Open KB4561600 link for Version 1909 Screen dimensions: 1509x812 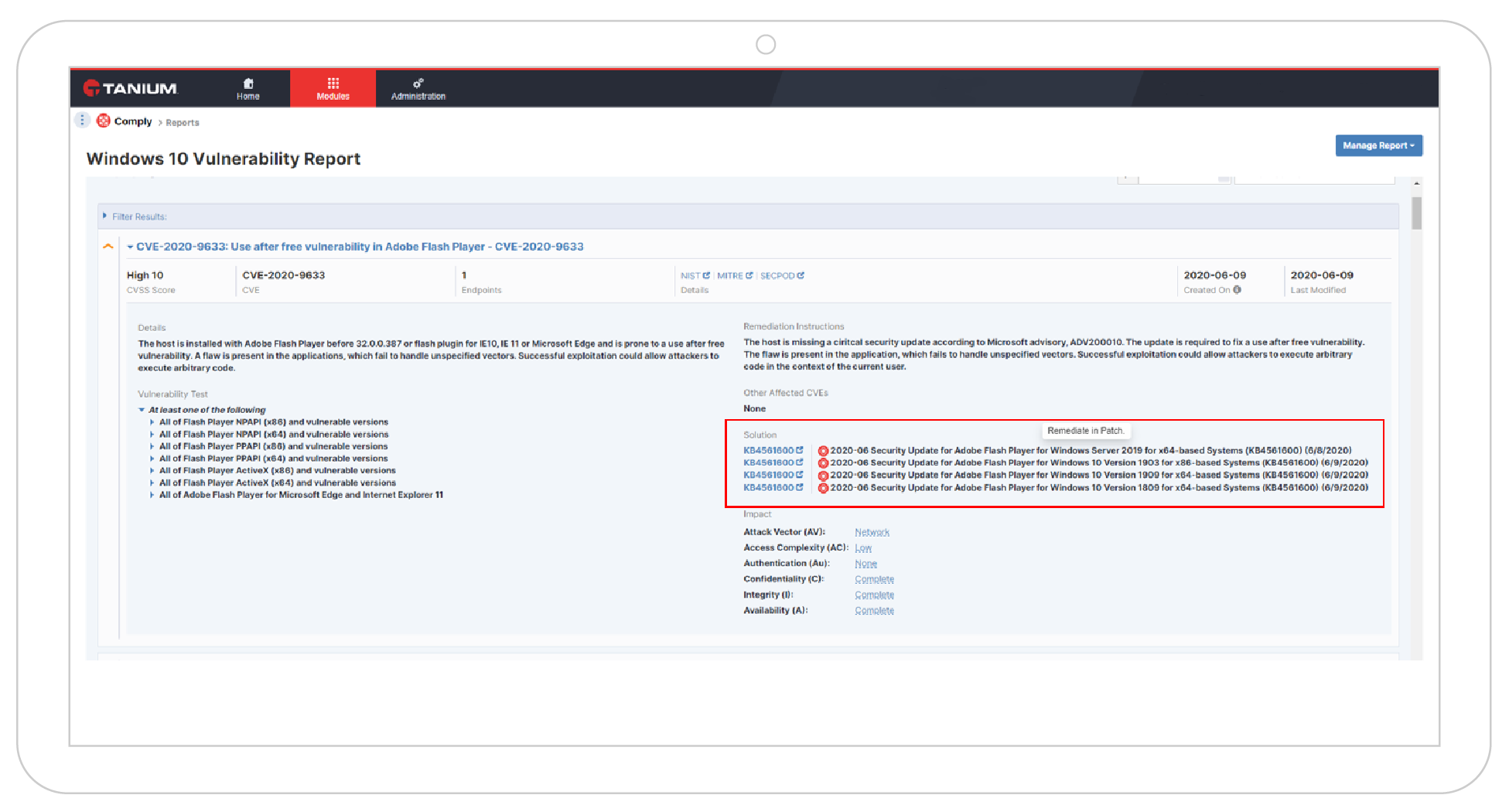pos(773,475)
